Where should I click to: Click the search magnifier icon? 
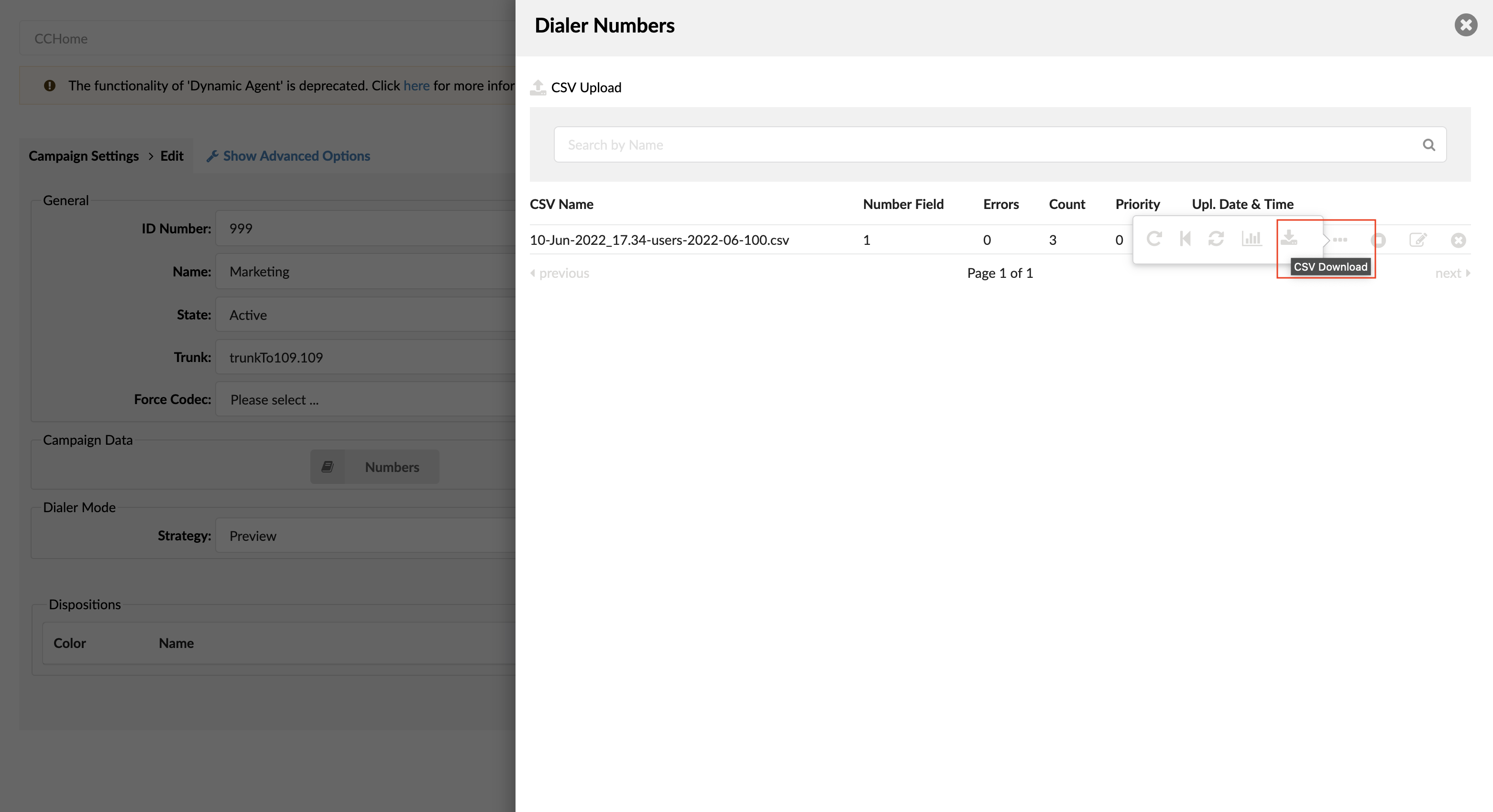tap(1430, 144)
